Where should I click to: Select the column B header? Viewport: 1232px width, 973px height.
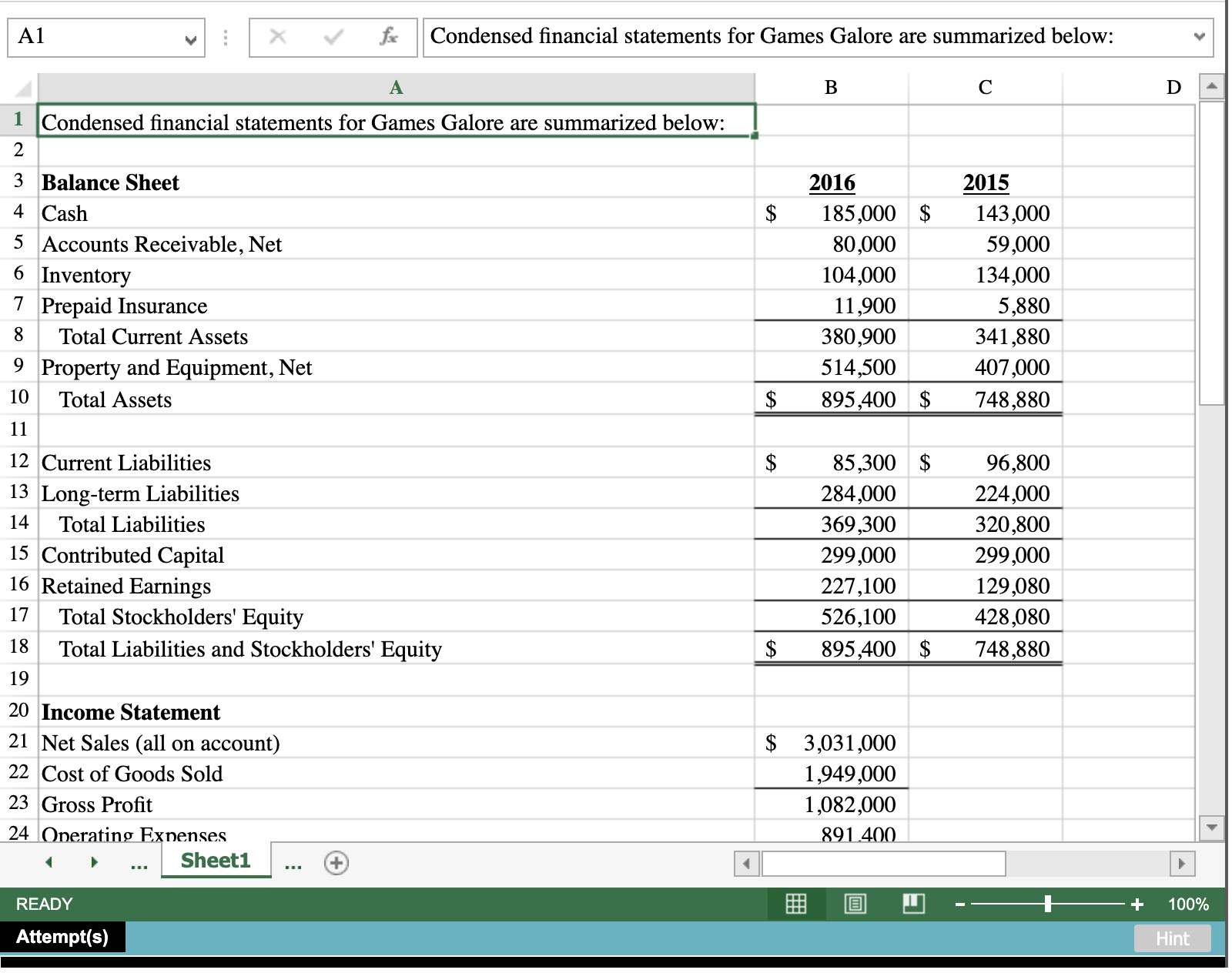pos(830,87)
